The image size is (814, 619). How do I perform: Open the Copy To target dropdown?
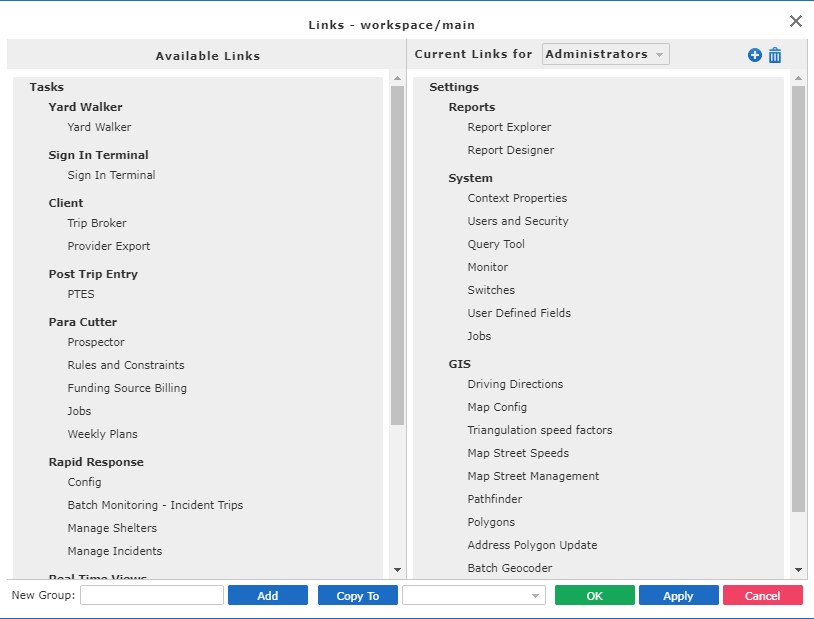(x=473, y=595)
